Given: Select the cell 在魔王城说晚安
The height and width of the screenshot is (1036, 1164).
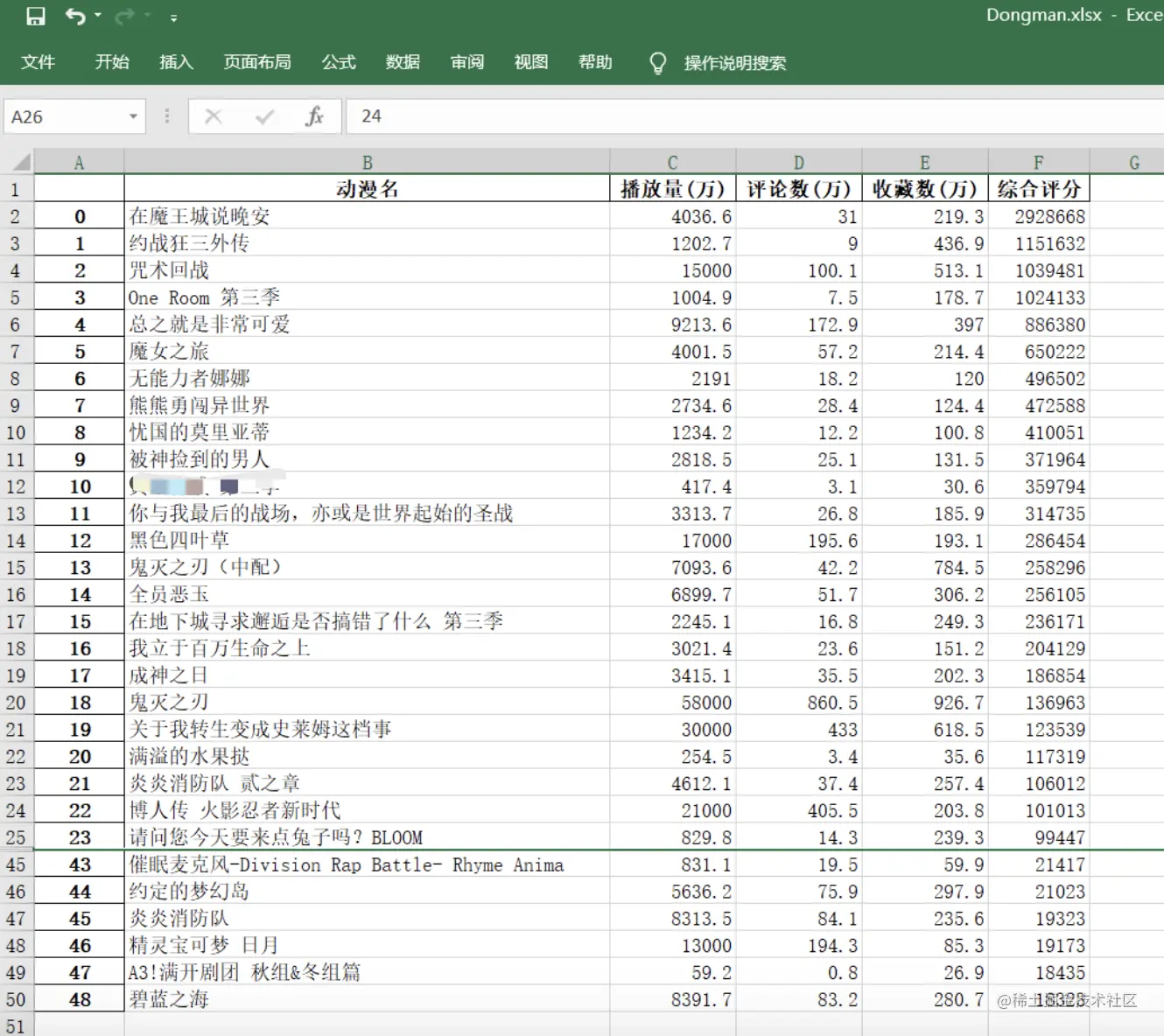Looking at the screenshot, I should point(367,216).
